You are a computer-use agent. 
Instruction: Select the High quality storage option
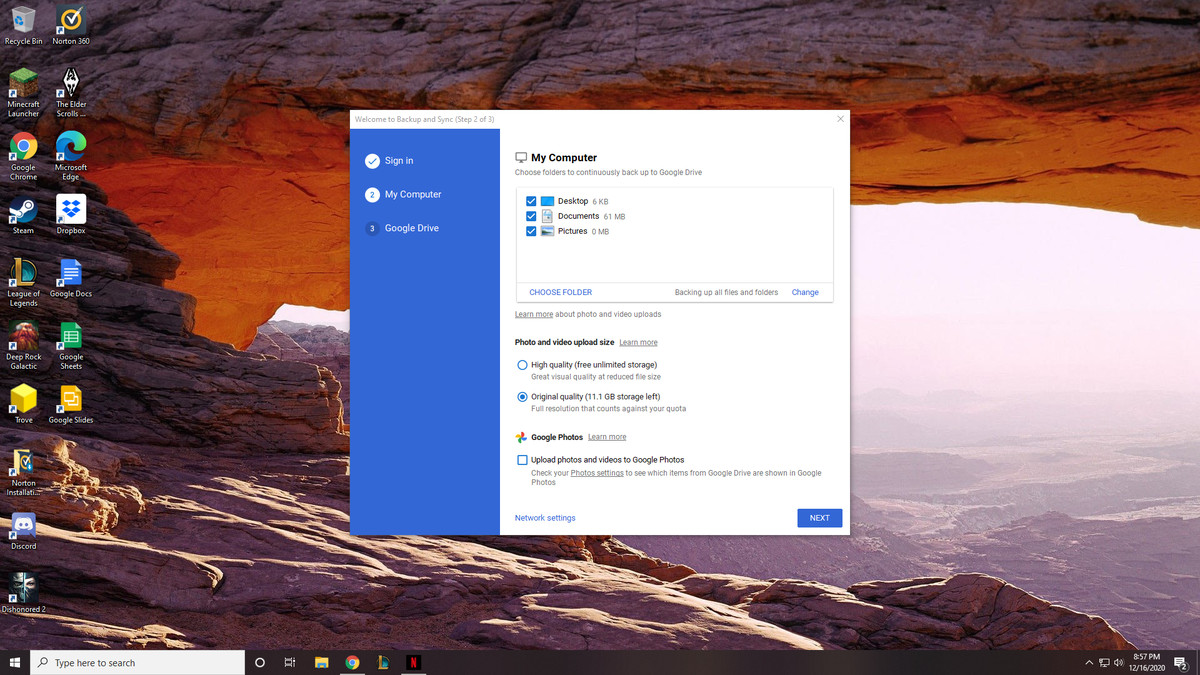521,364
